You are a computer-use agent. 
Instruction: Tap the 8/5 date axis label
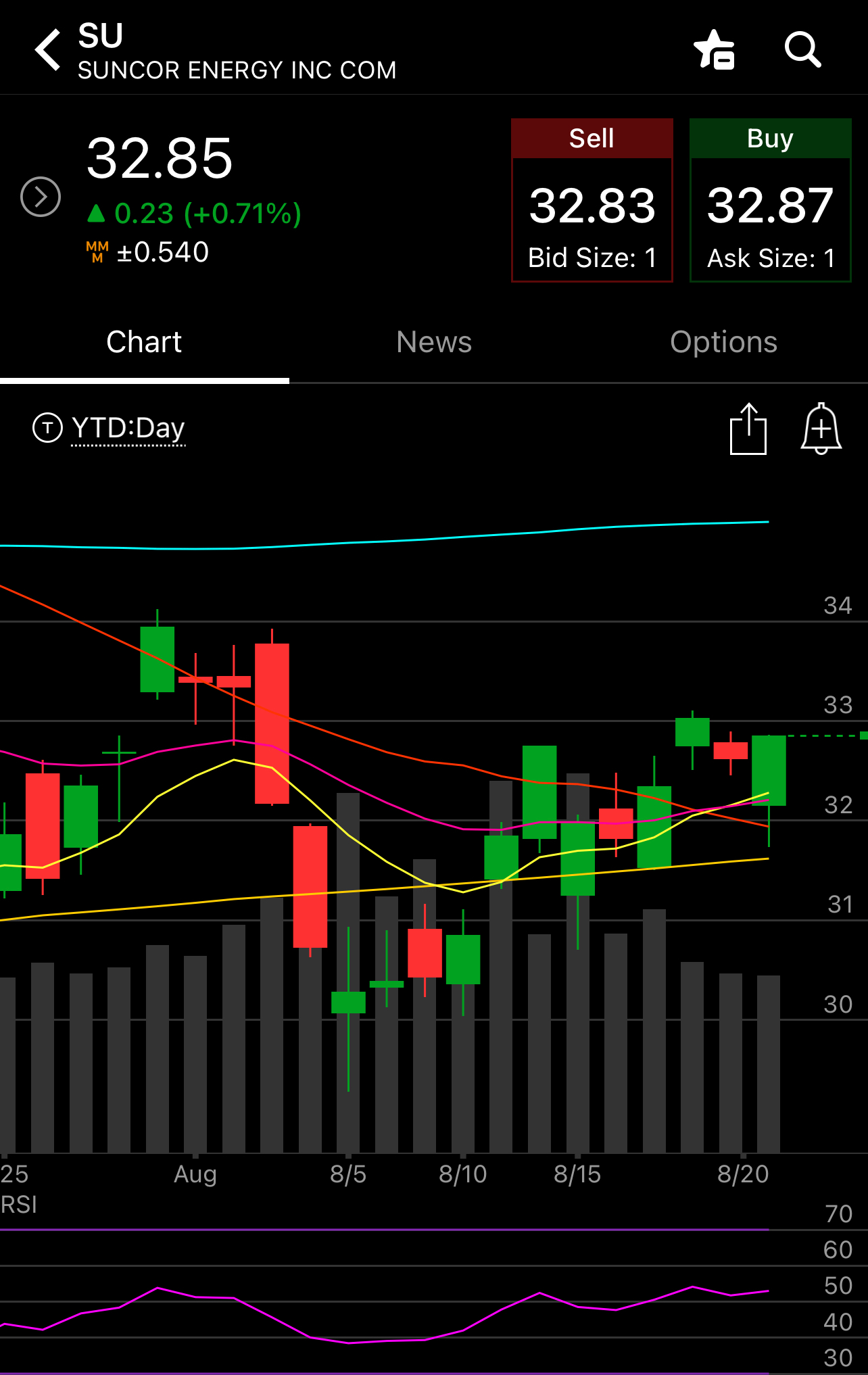(x=348, y=1174)
